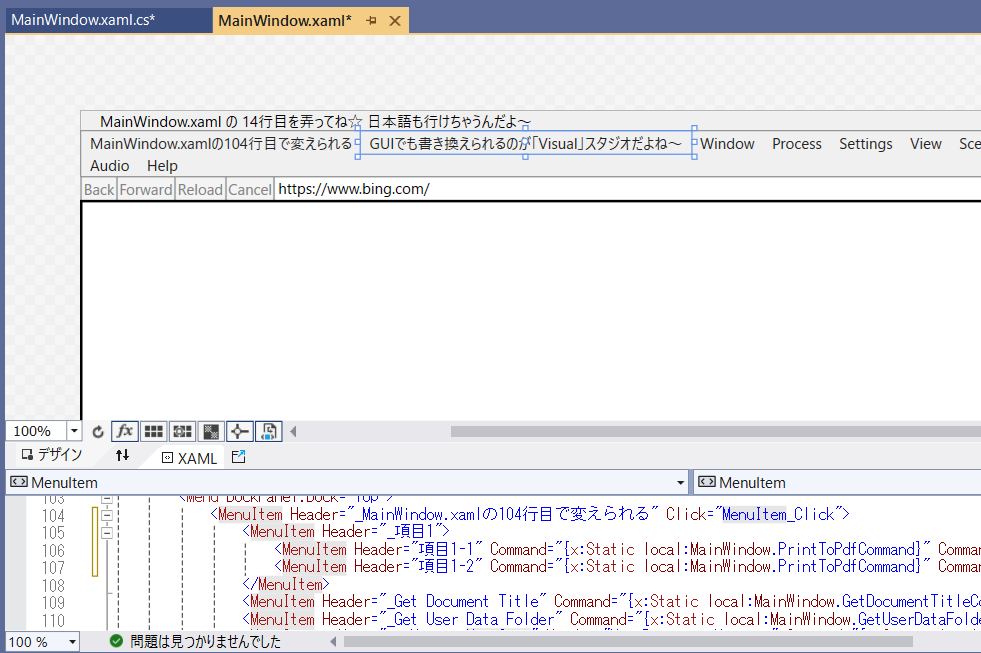Collapse the code region at line 105
Screen dimensions: 981x653
point(107,533)
